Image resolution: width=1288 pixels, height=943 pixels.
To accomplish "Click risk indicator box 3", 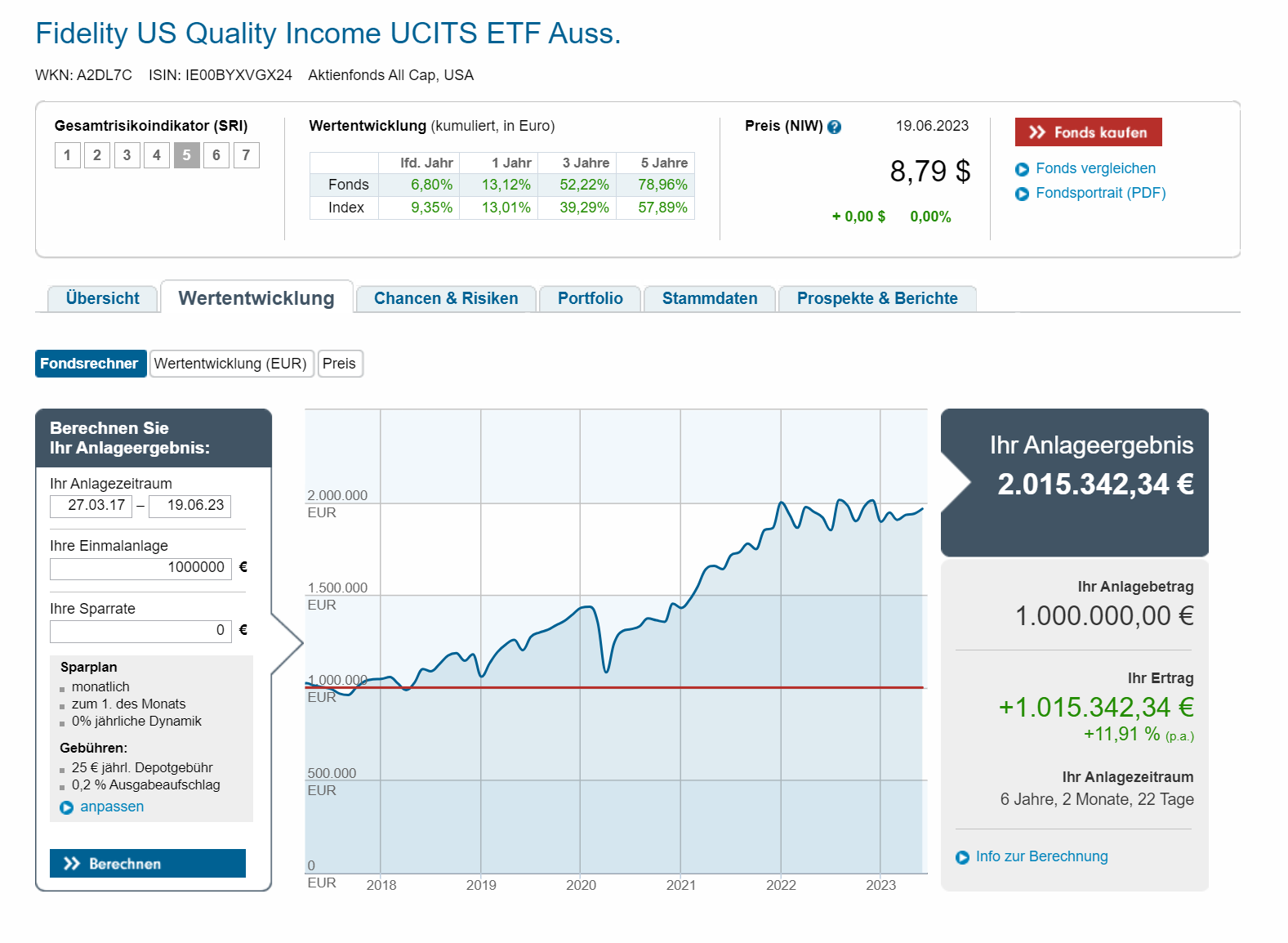I will pos(127,155).
